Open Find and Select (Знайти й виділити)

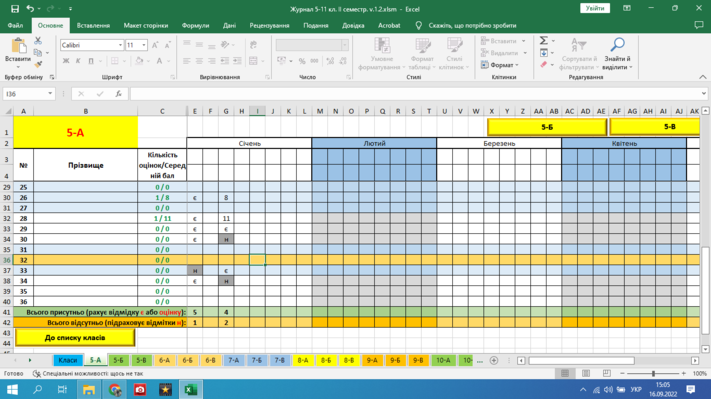pos(617,54)
